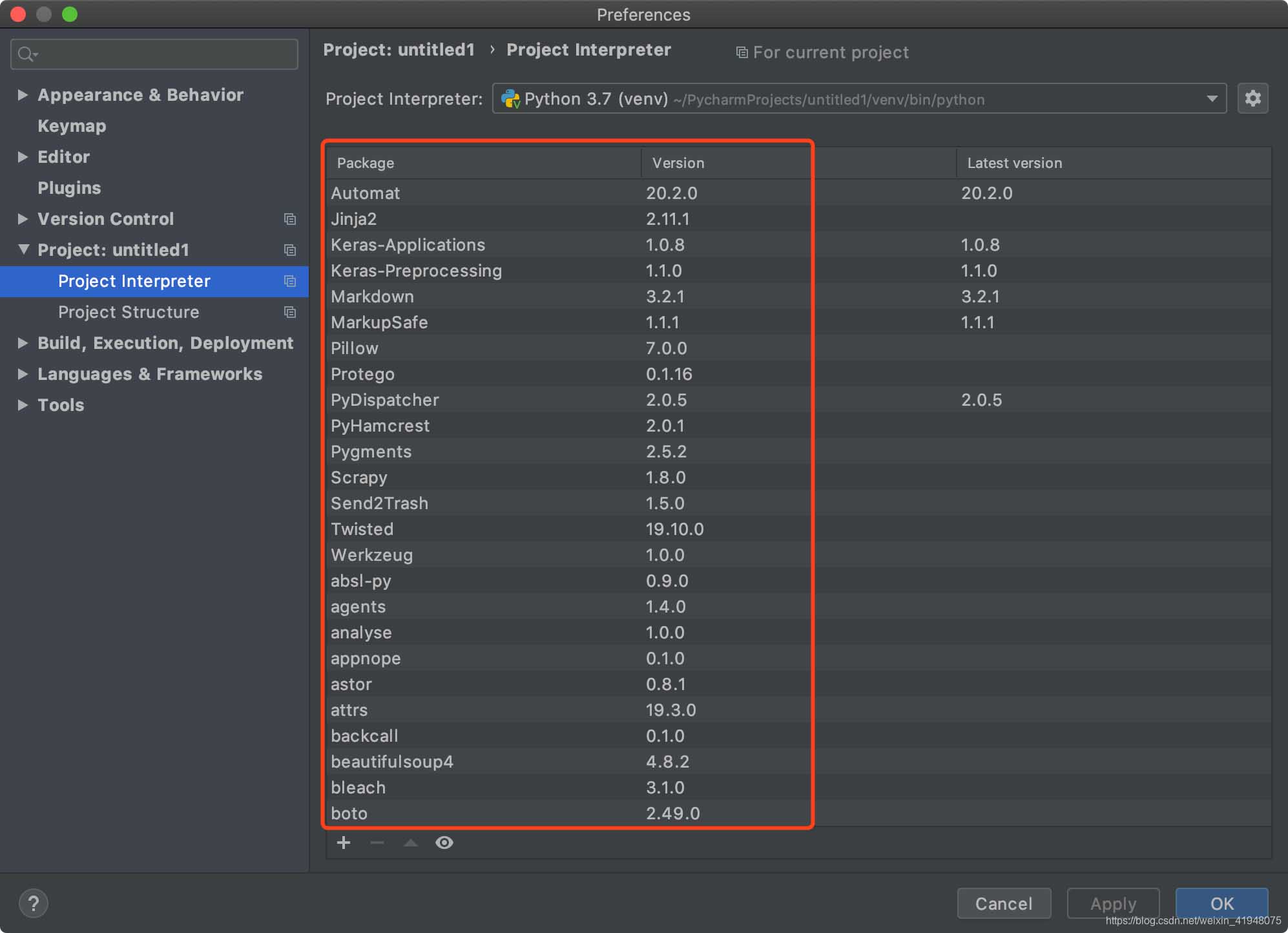This screenshot has width=1288, height=933.
Task: Click inside the settings search field
Action: tap(154, 54)
